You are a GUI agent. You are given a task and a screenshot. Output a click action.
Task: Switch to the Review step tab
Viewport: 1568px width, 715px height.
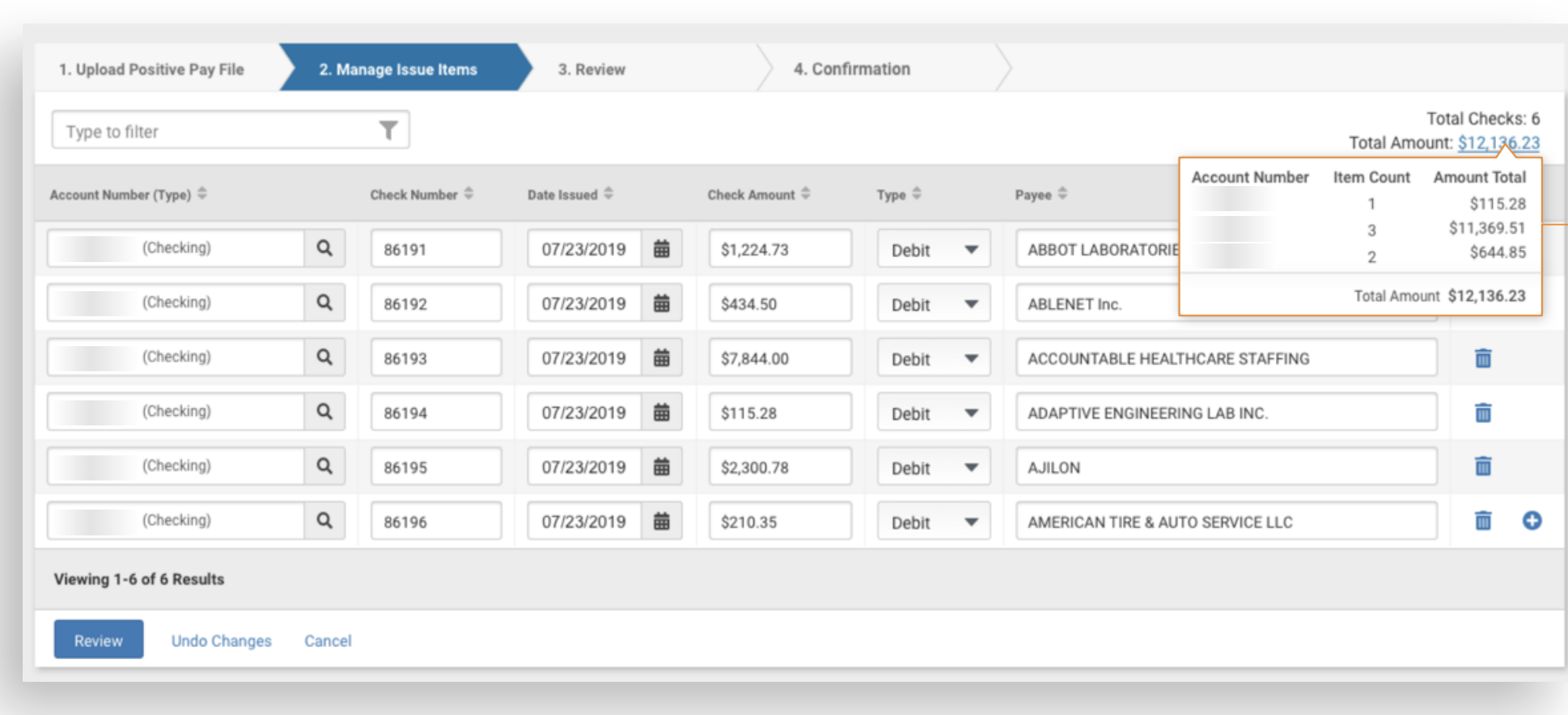pyautogui.click(x=591, y=70)
